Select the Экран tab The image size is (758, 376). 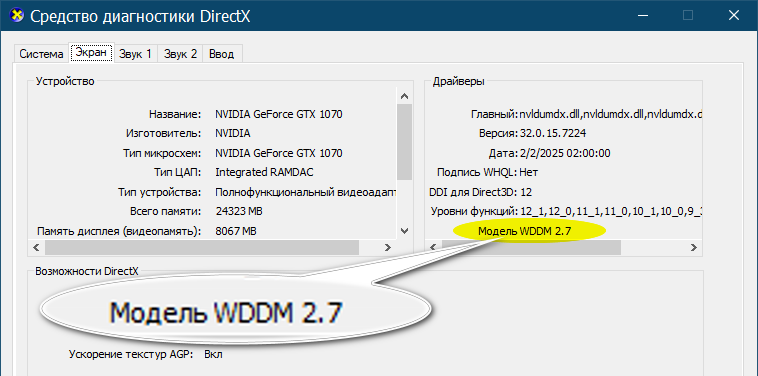pos(91,52)
